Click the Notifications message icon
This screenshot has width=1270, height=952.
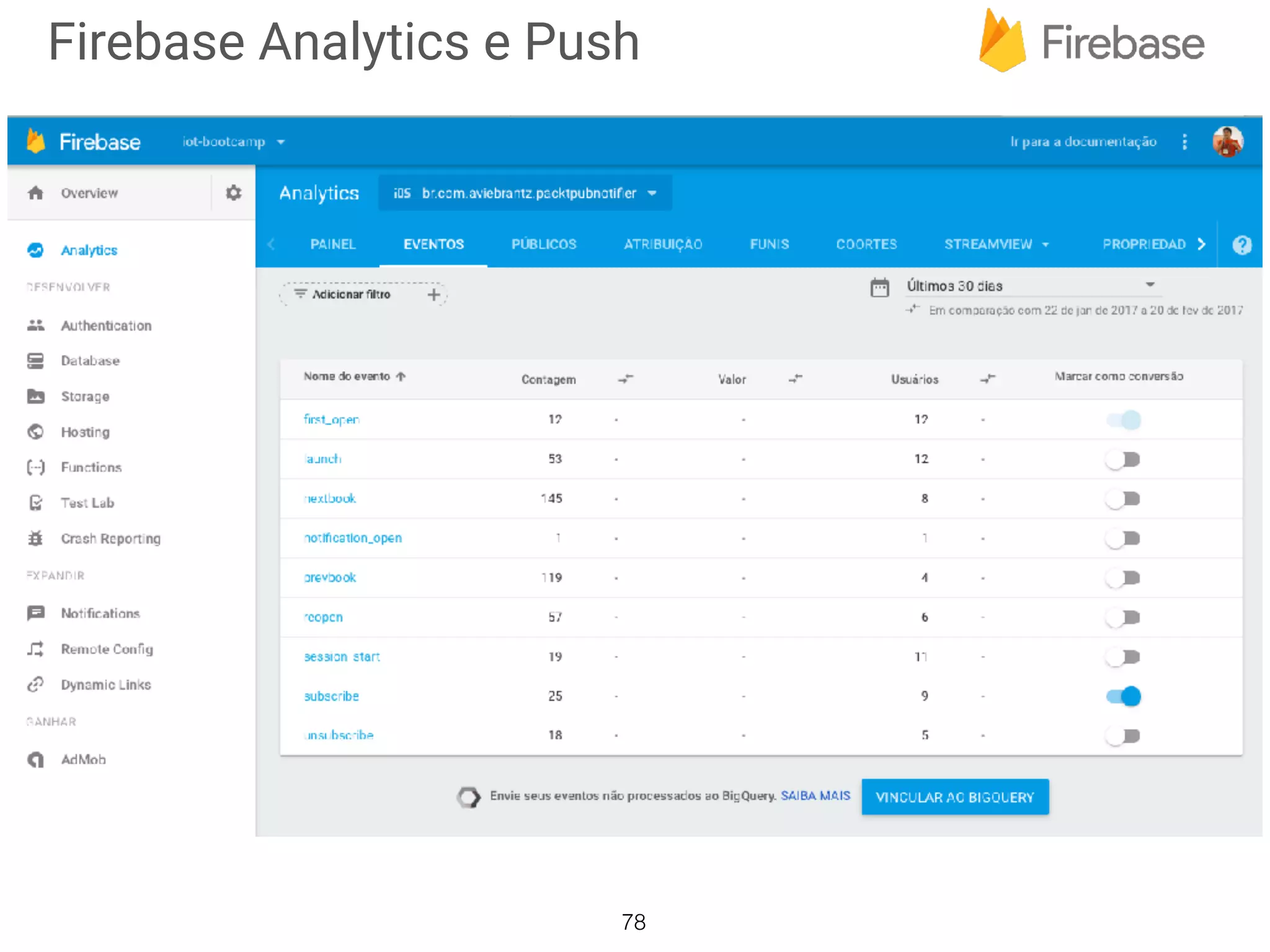[x=36, y=613]
